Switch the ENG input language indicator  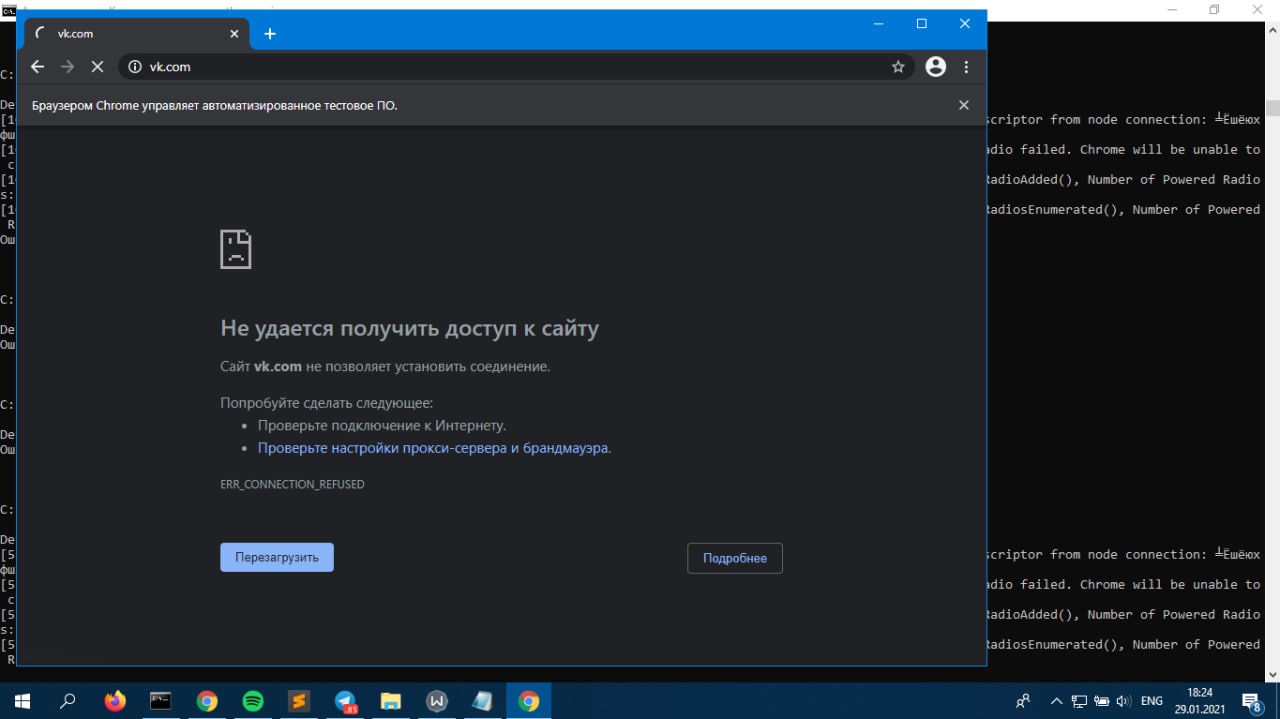[x=1151, y=701]
